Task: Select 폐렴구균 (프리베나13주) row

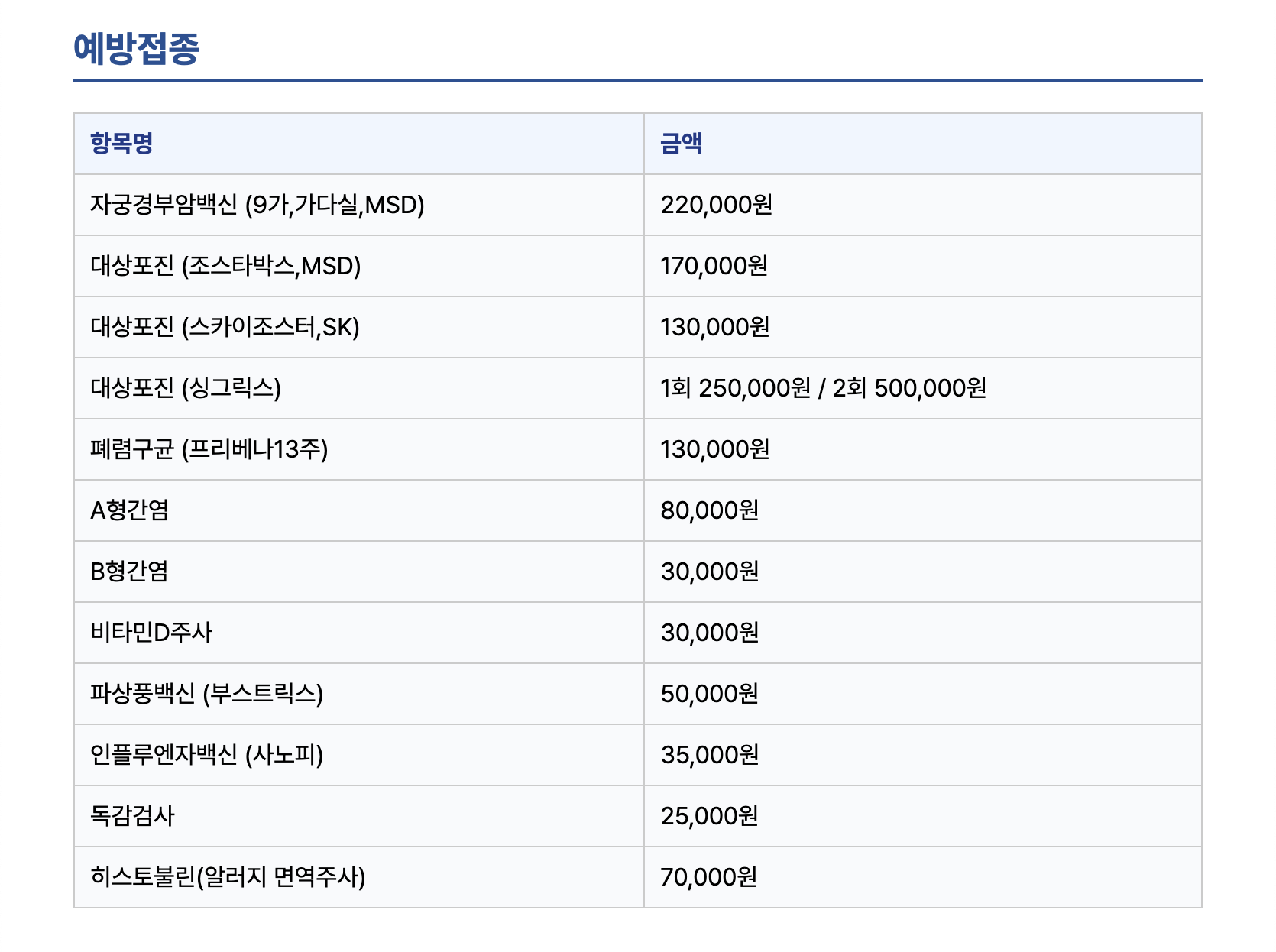Action: pos(209,449)
